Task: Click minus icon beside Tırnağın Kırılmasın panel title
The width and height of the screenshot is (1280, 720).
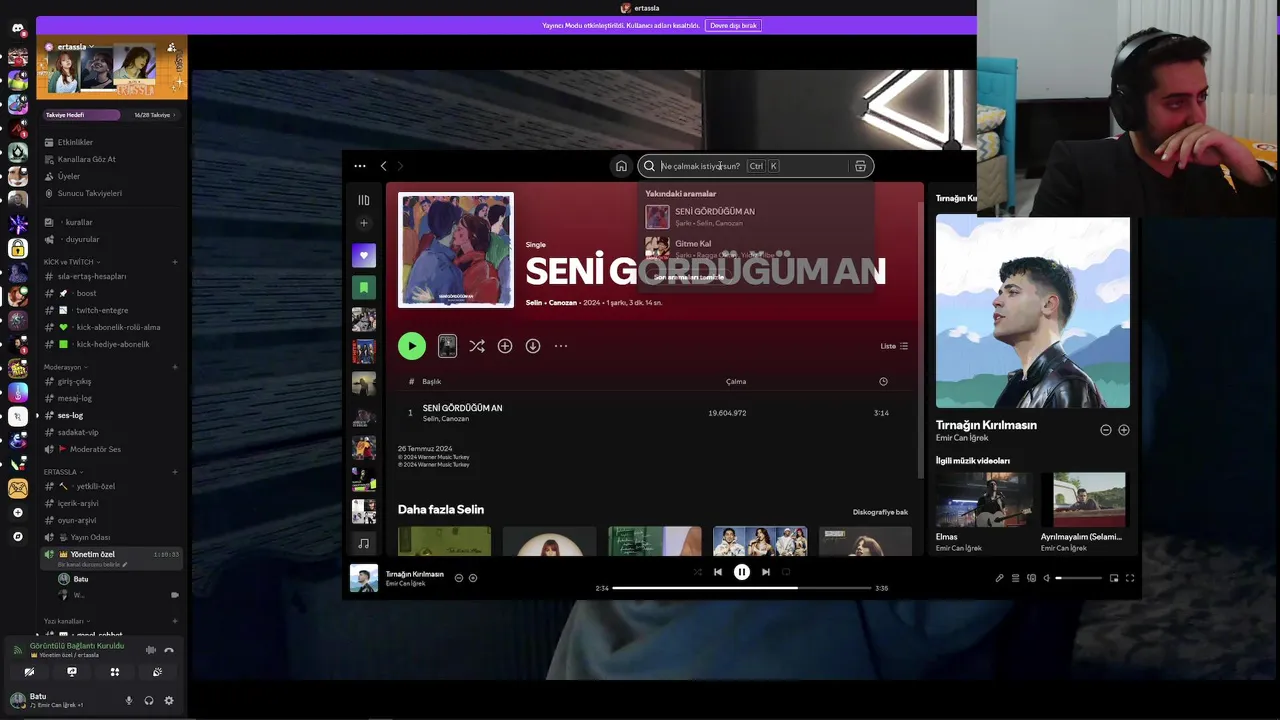Action: (x=1106, y=430)
